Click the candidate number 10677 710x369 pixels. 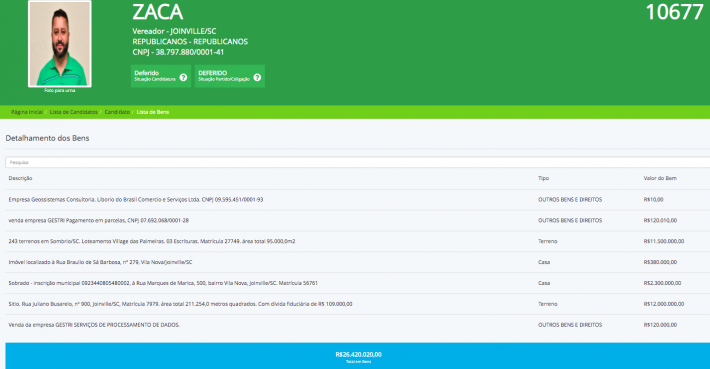(x=674, y=12)
